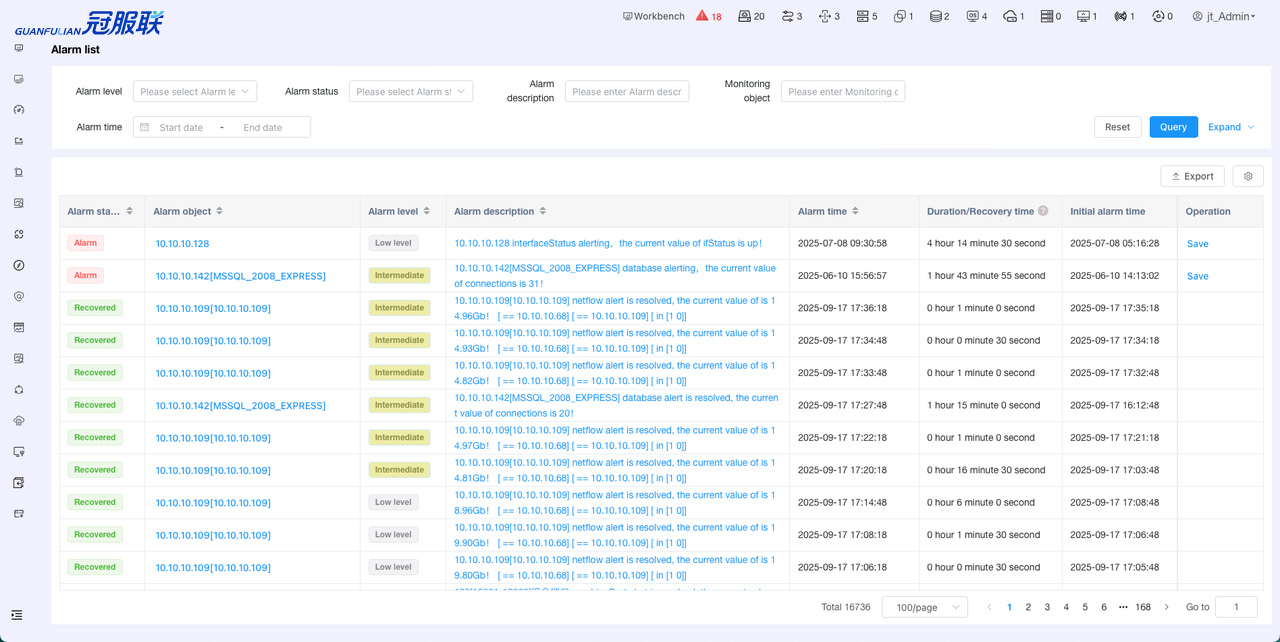This screenshot has width=1280, height=642.
Task: Open the 100/page size selector
Action: click(x=924, y=607)
